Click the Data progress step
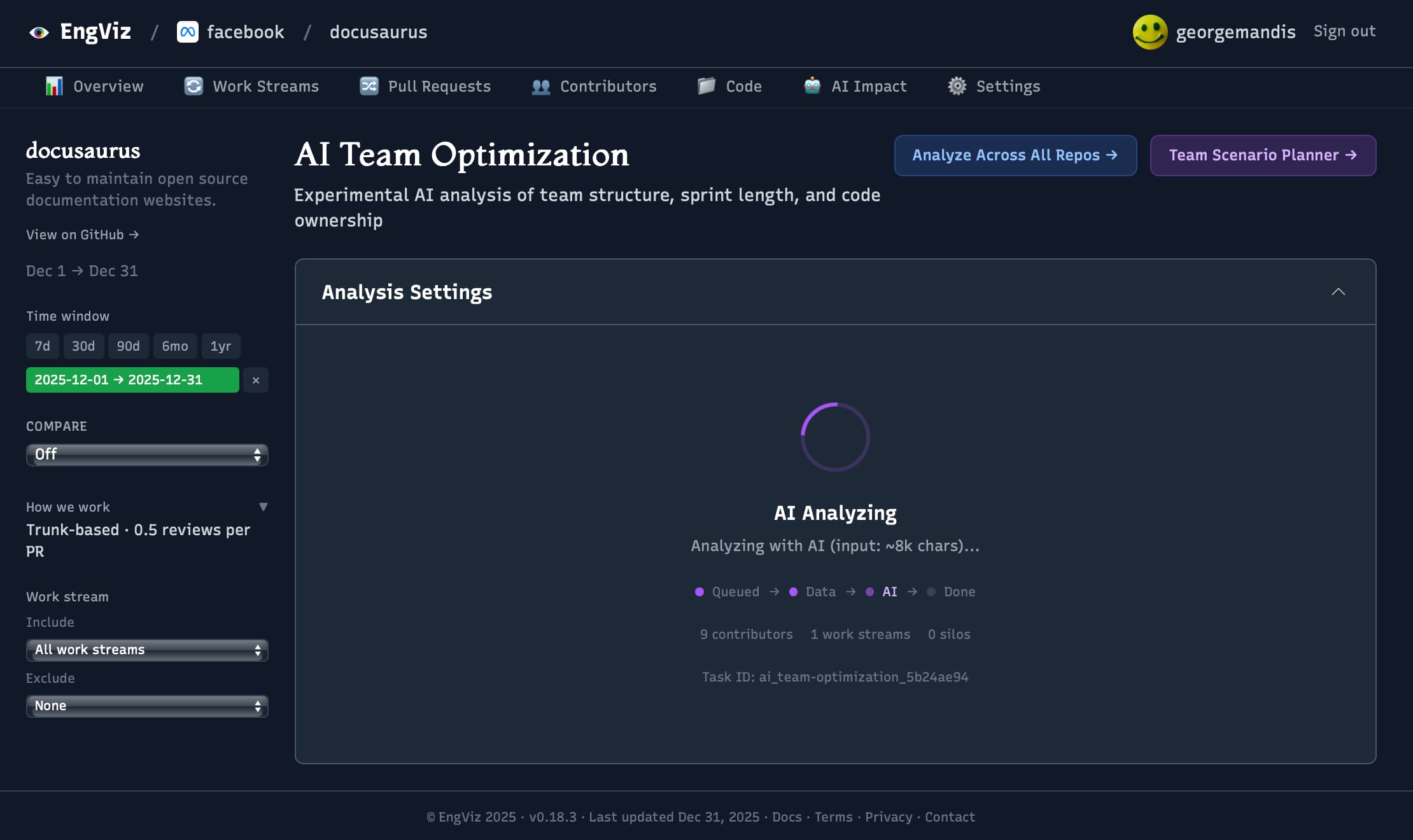The height and width of the screenshot is (840, 1413). point(812,592)
